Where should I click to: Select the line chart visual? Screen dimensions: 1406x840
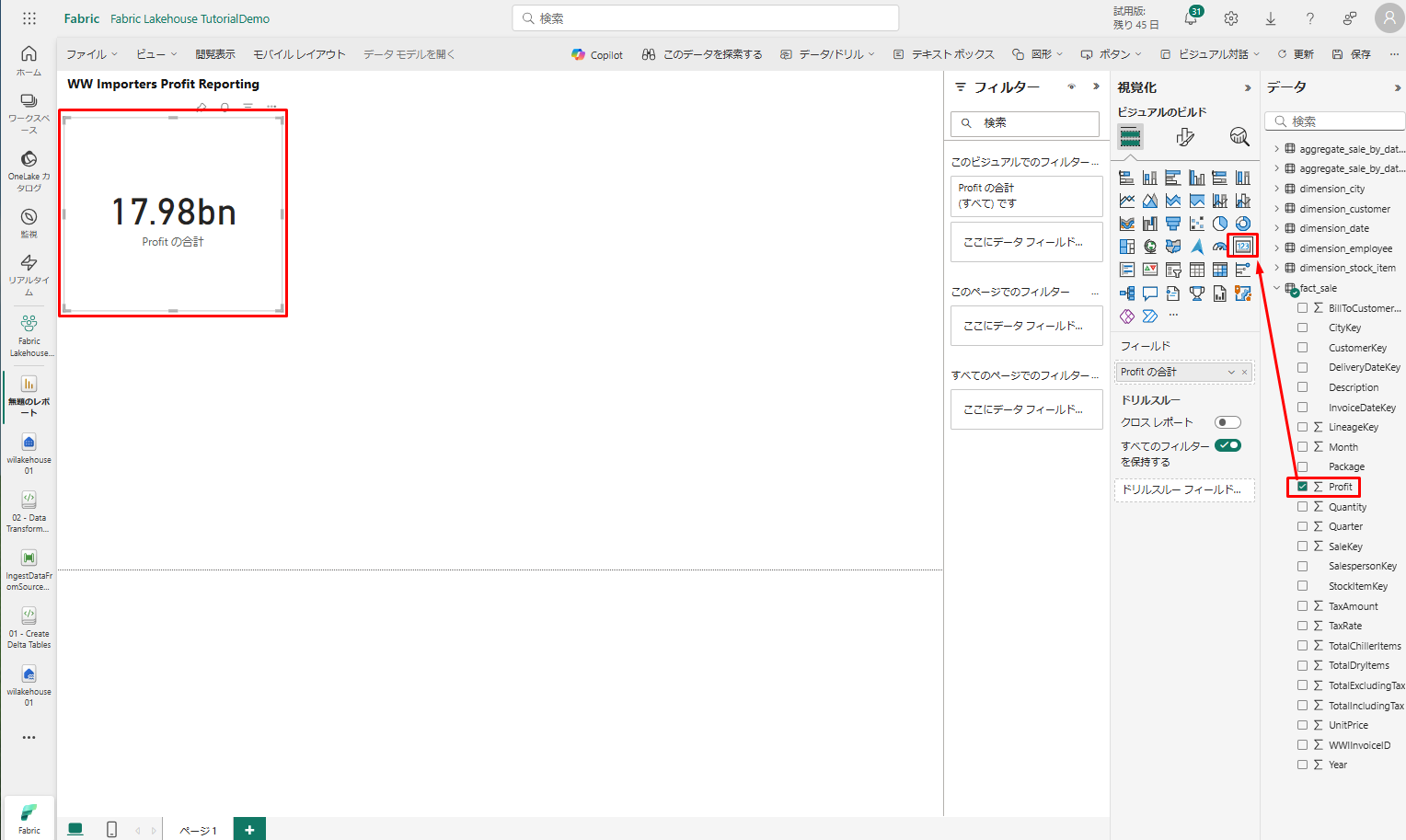click(x=1126, y=201)
